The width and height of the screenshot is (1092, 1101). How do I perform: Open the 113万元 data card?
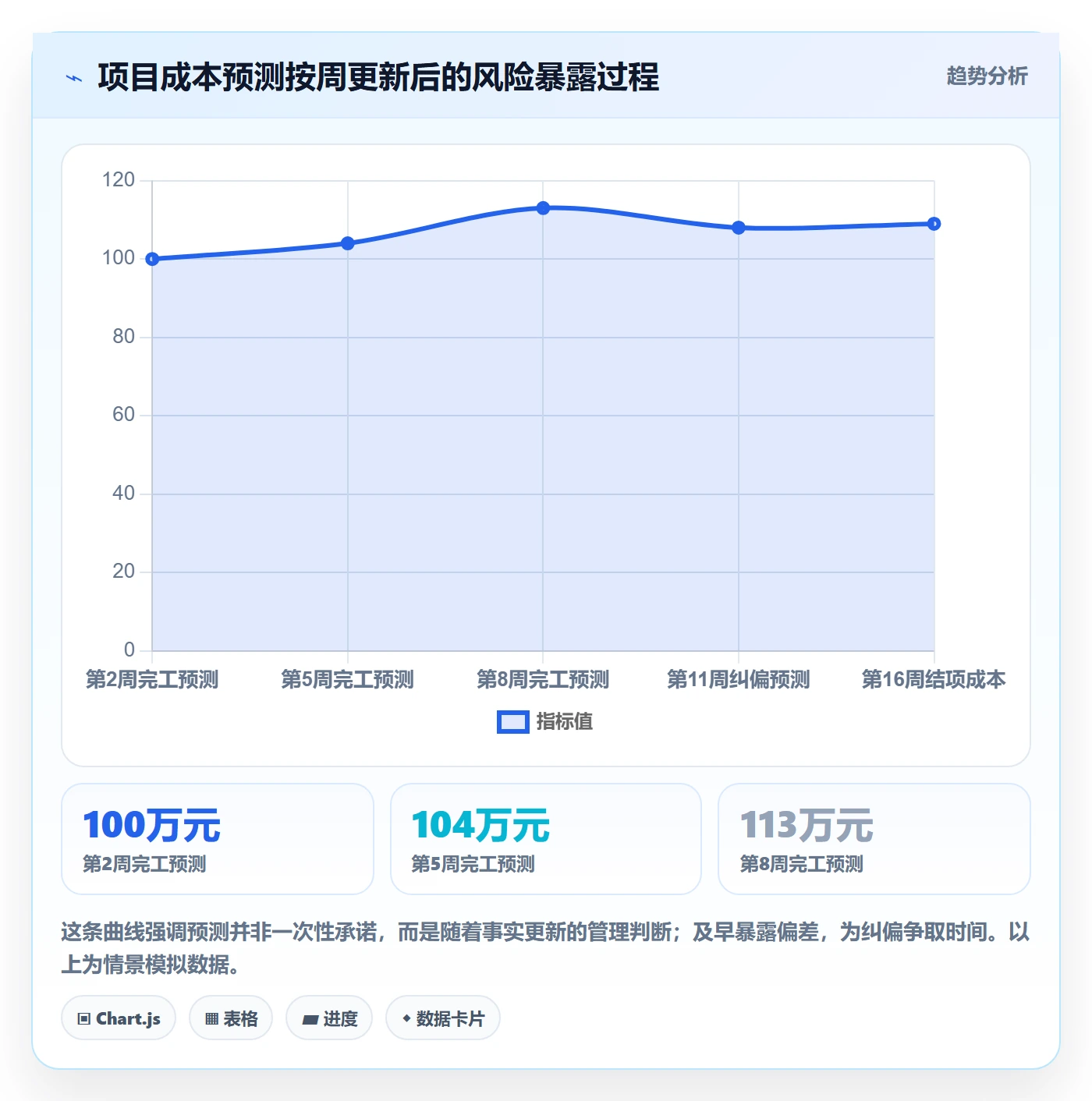[874, 839]
